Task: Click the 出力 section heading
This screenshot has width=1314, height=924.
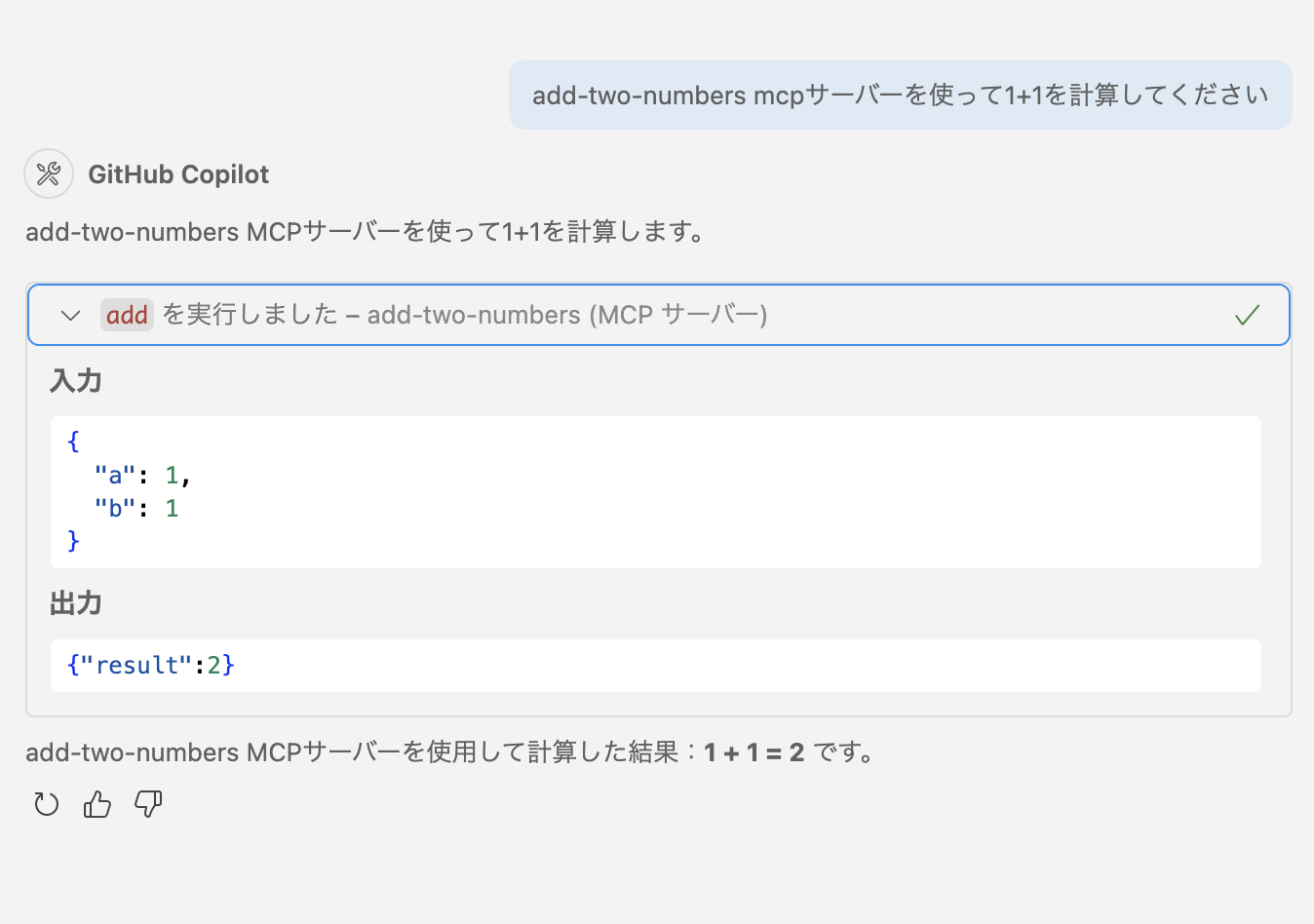Action: coord(75,603)
